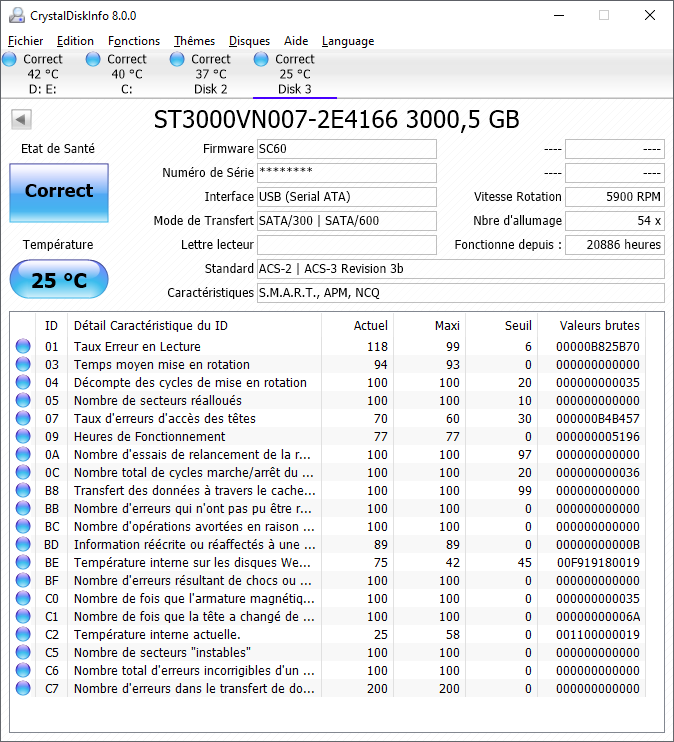Click the previous disk arrow button
This screenshot has height=742, width=674.
coord(21,119)
